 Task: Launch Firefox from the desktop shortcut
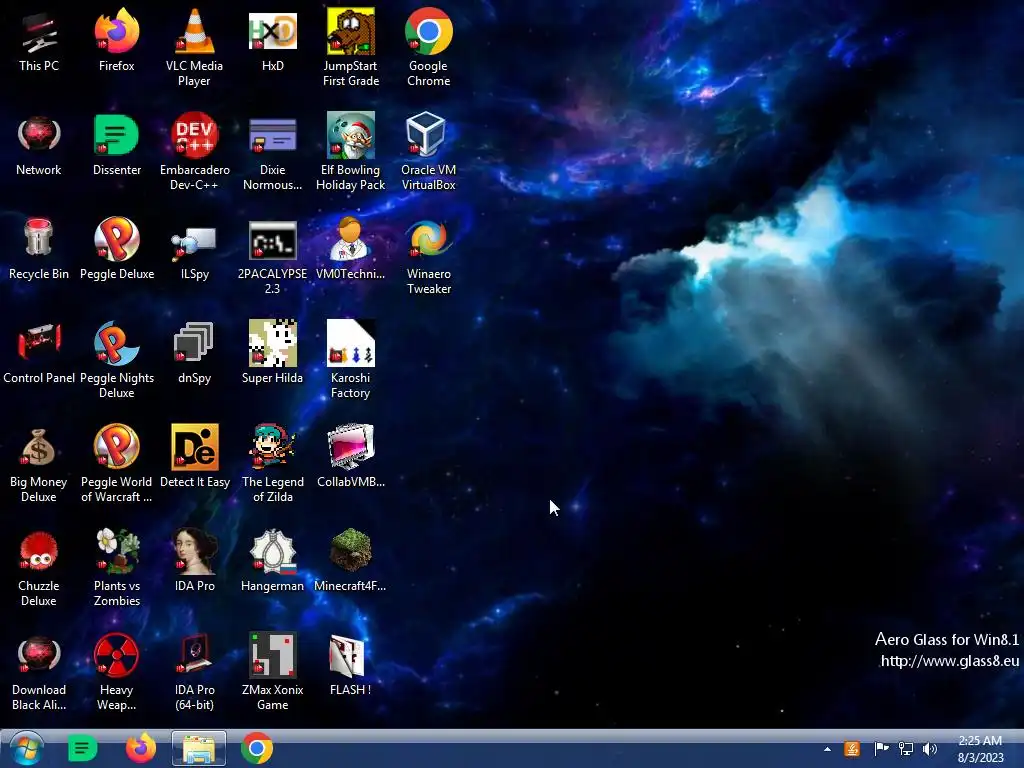116,40
